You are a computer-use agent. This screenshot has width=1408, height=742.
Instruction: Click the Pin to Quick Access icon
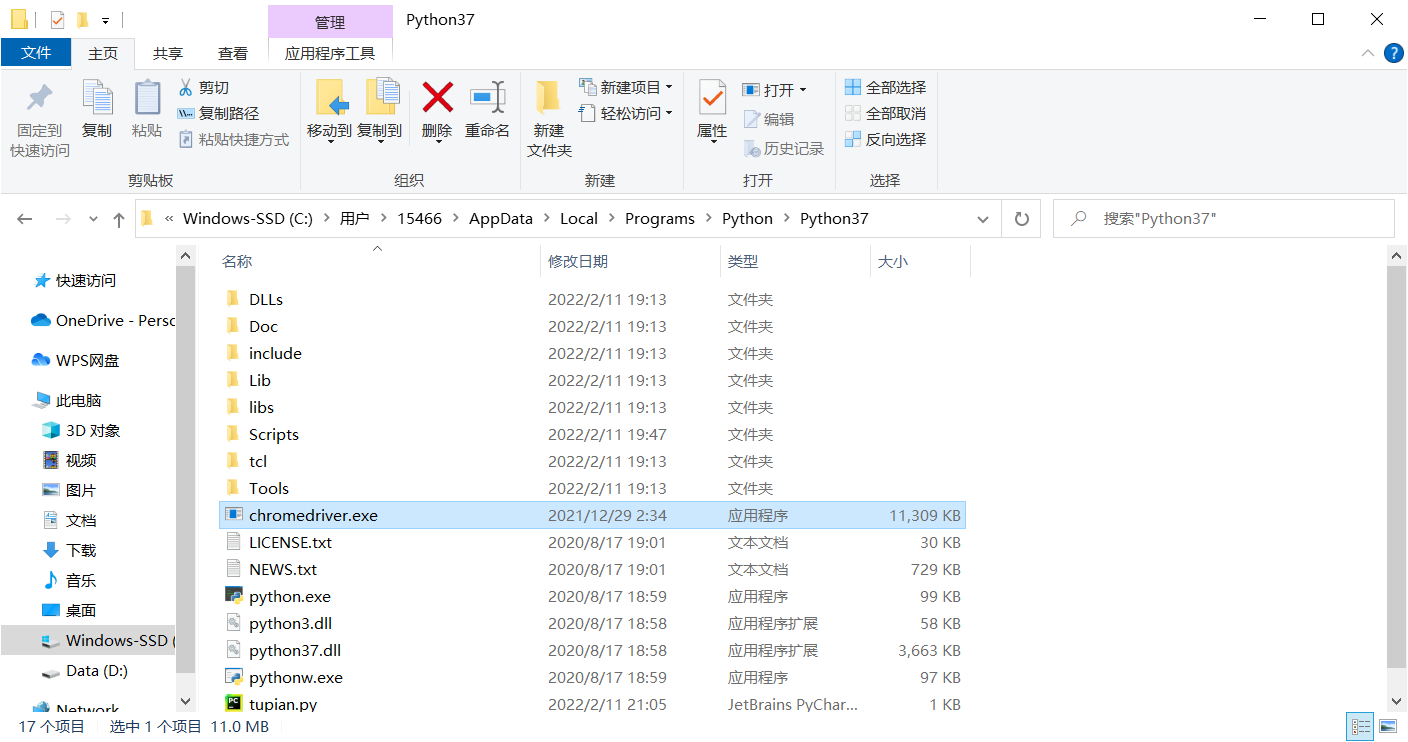point(39,98)
